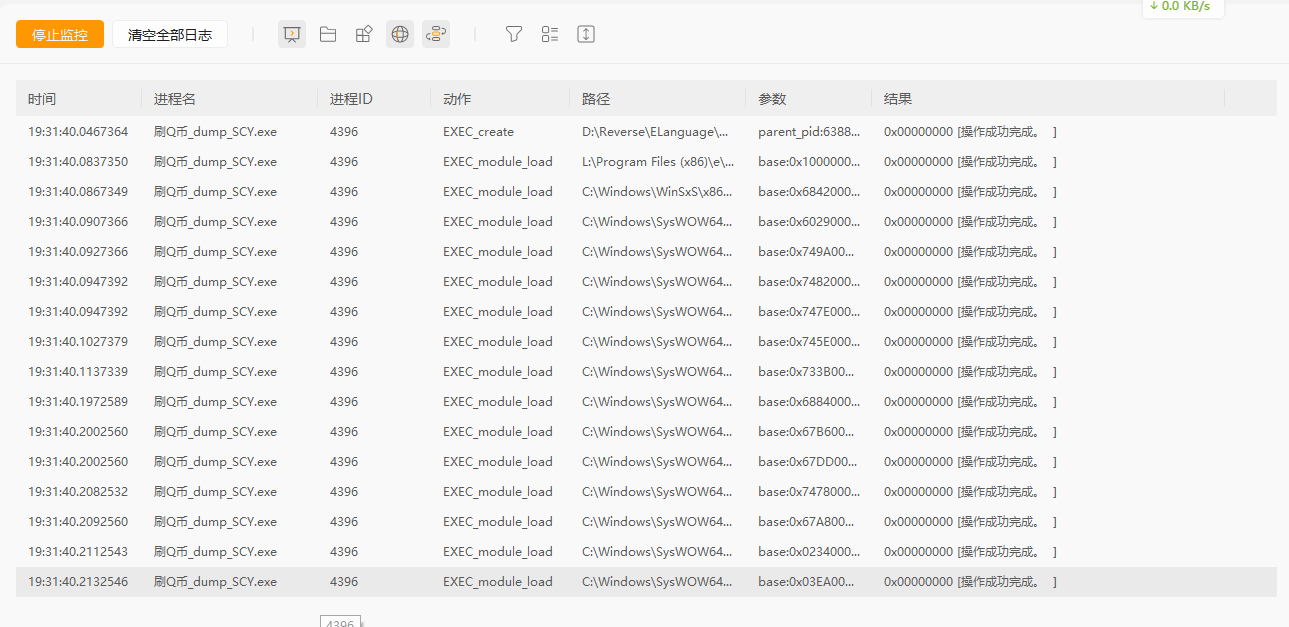Click the auto-scroll vertical arrows icon
This screenshot has height=627, width=1289.
[x=586, y=35]
